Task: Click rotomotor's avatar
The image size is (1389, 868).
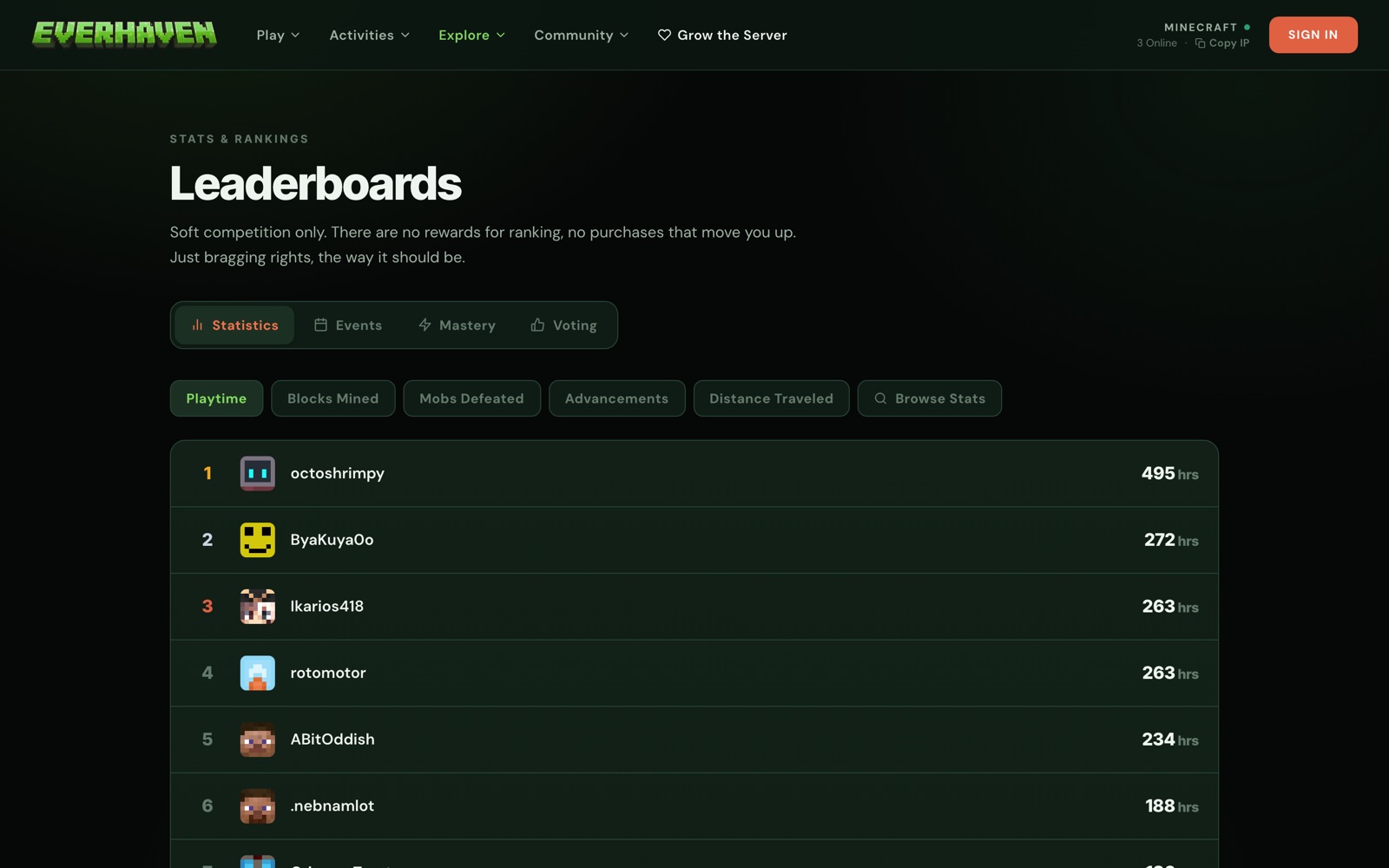Action: pyautogui.click(x=258, y=673)
